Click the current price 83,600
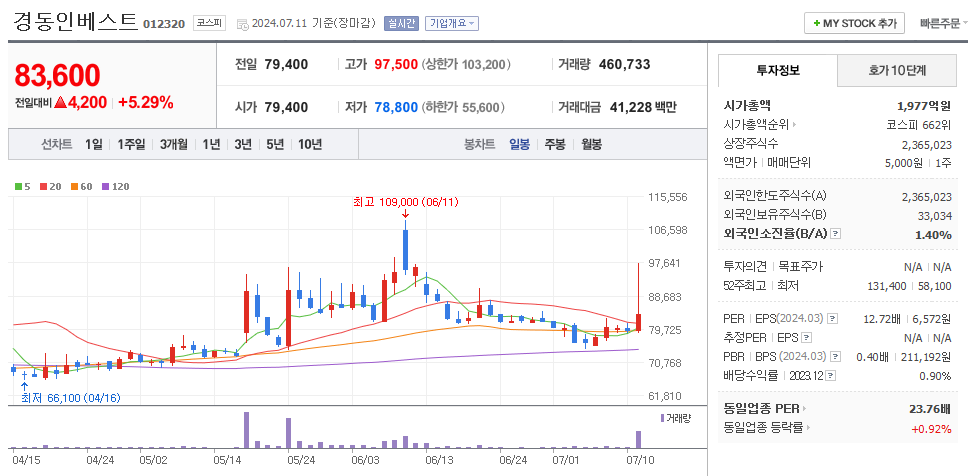Screen dimensions: 973x476 point(57,76)
